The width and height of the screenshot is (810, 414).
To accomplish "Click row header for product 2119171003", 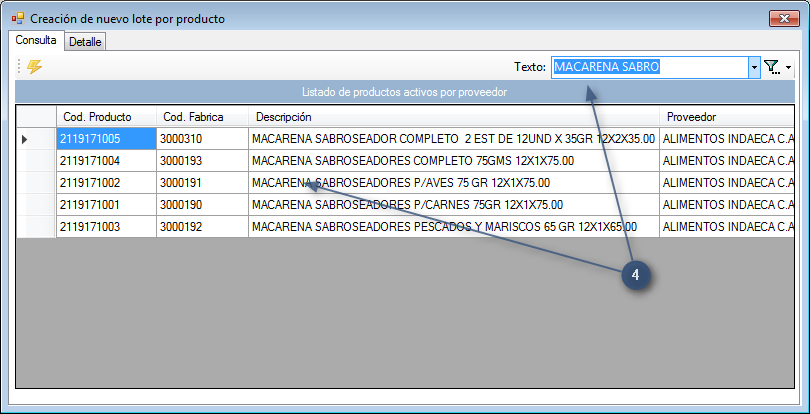I will click(36, 226).
